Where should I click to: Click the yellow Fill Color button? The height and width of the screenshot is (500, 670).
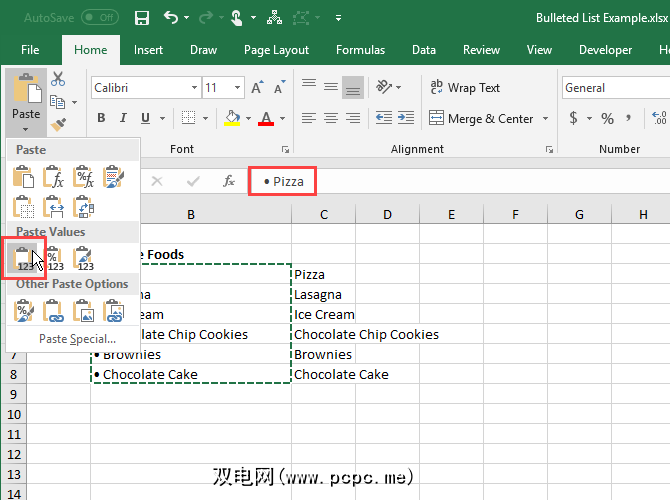click(x=232, y=118)
